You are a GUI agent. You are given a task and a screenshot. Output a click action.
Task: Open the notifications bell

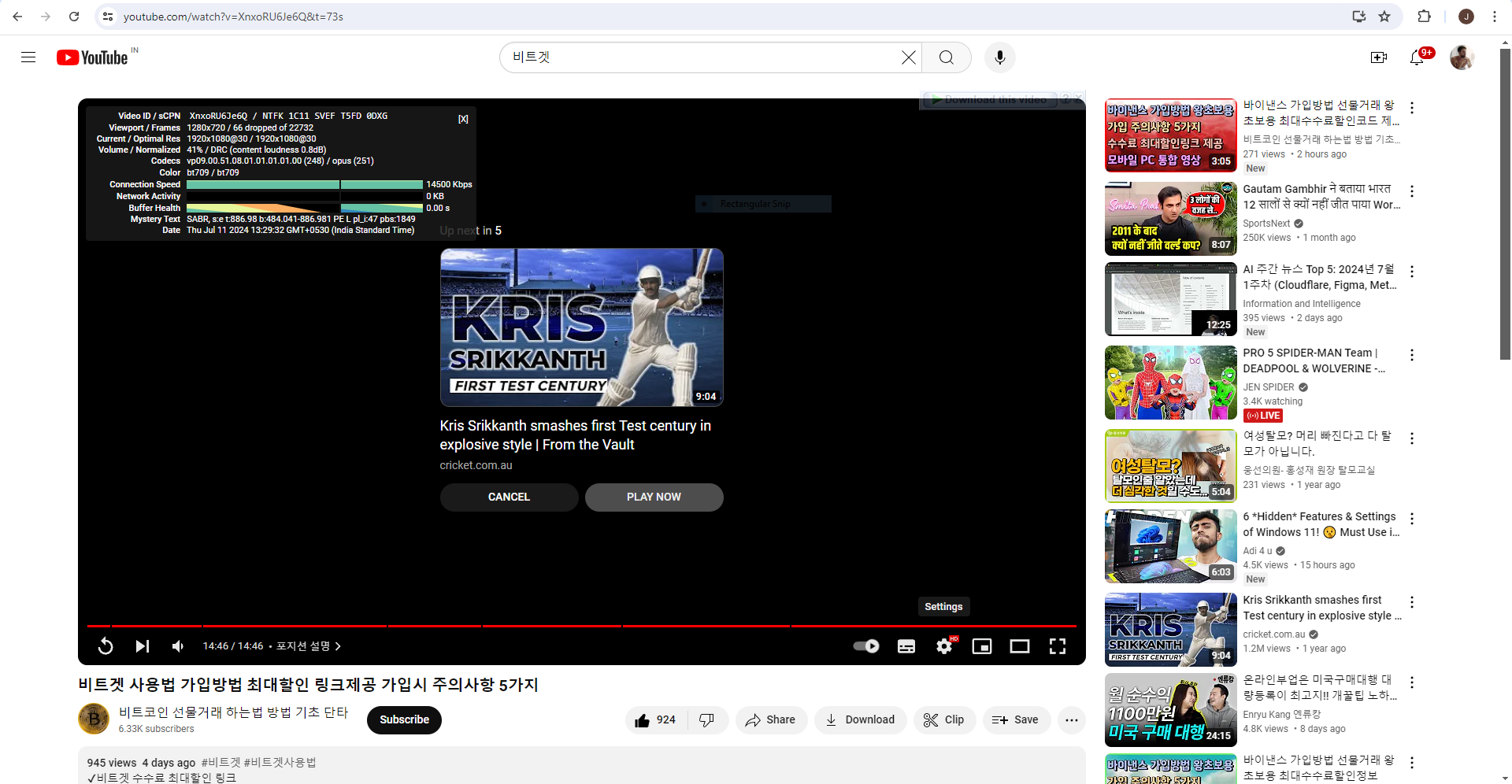(1417, 57)
